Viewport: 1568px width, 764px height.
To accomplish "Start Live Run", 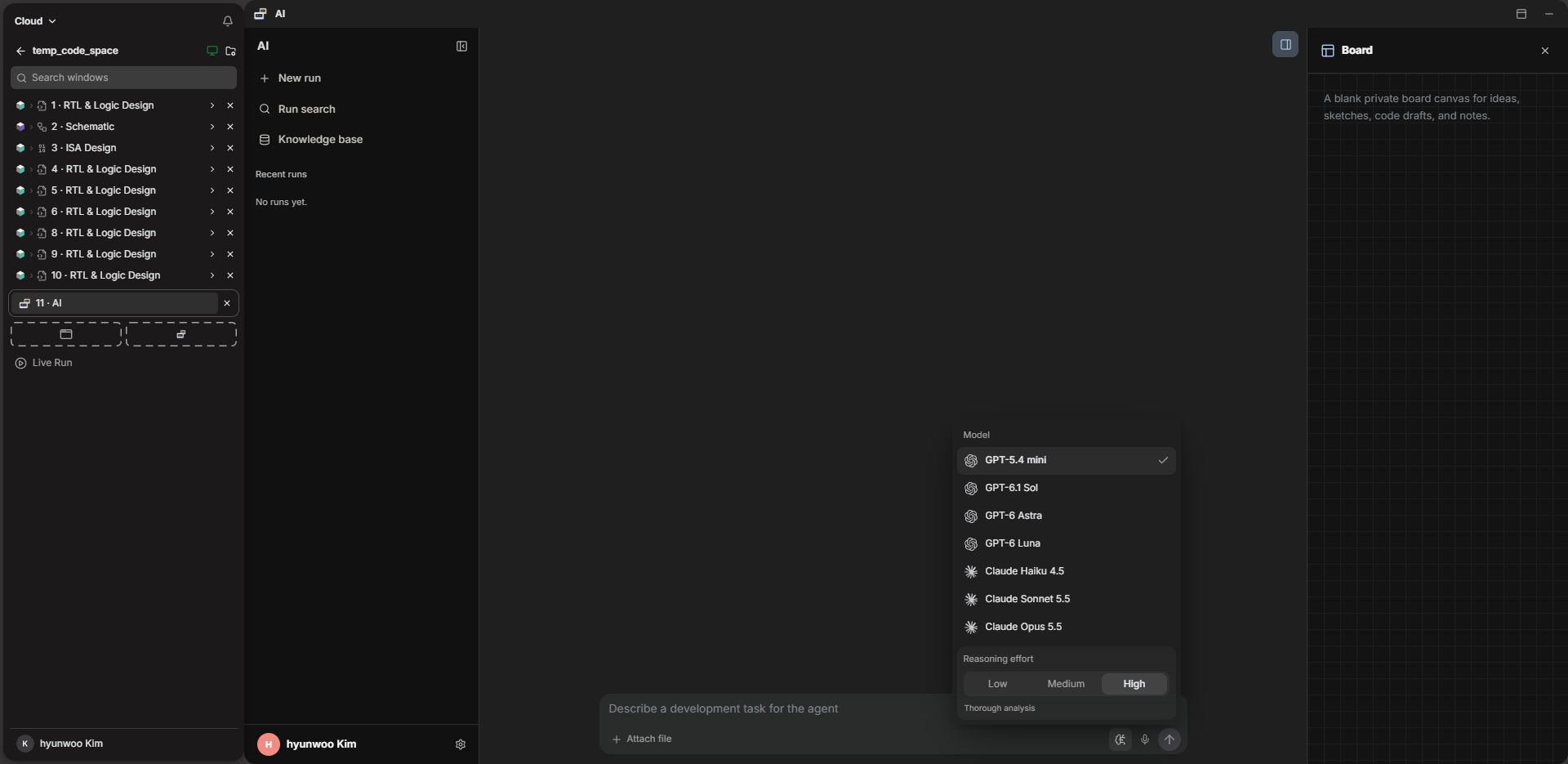I will click(x=44, y=363).
